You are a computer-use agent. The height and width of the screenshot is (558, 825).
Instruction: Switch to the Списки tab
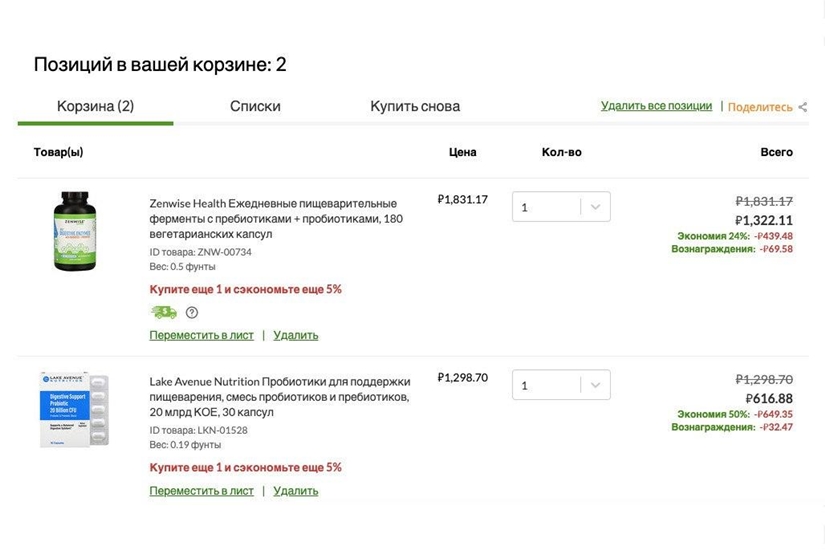(255, 106)
